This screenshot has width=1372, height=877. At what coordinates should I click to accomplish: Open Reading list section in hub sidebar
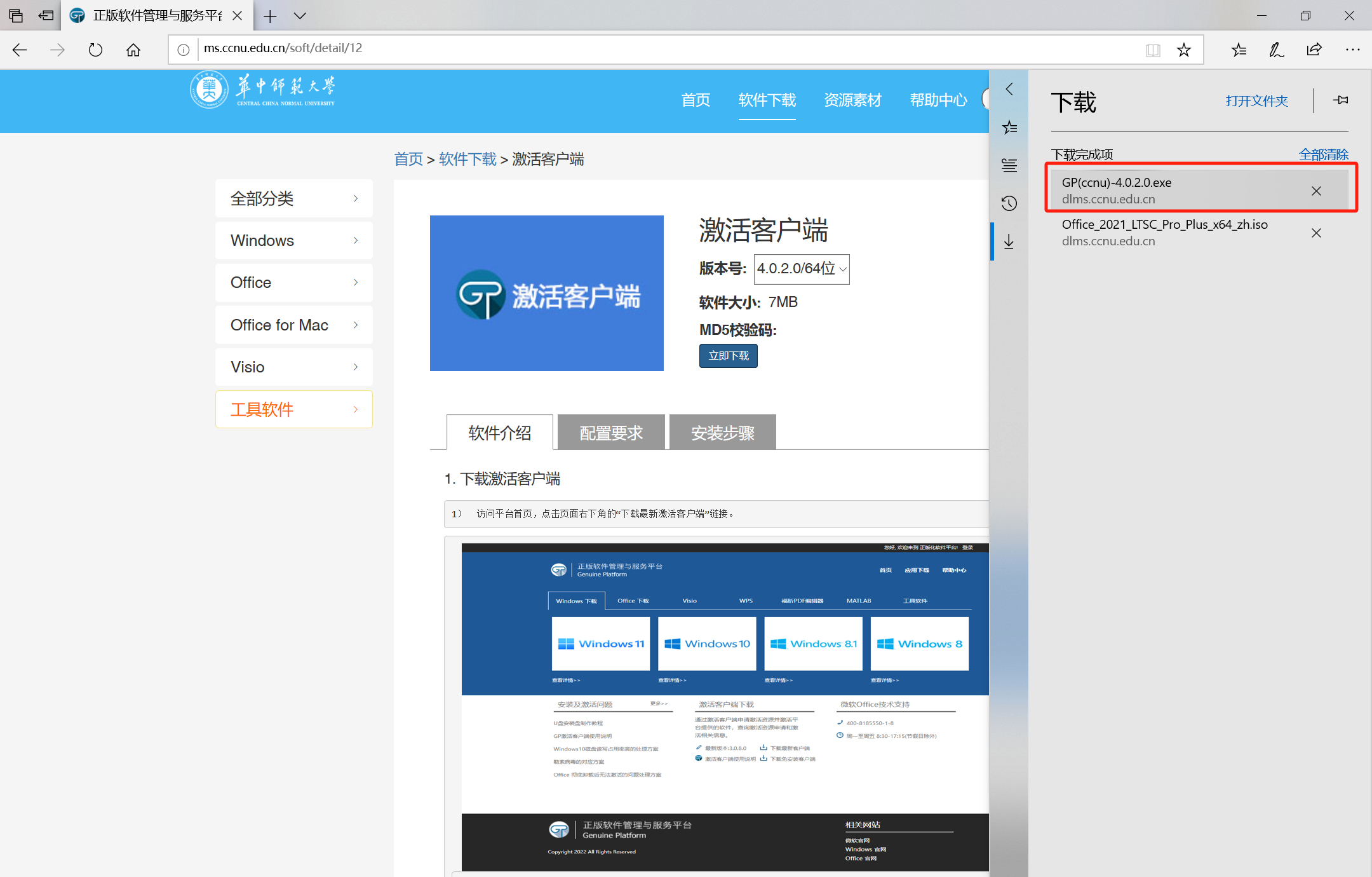tap(1009, 165)
